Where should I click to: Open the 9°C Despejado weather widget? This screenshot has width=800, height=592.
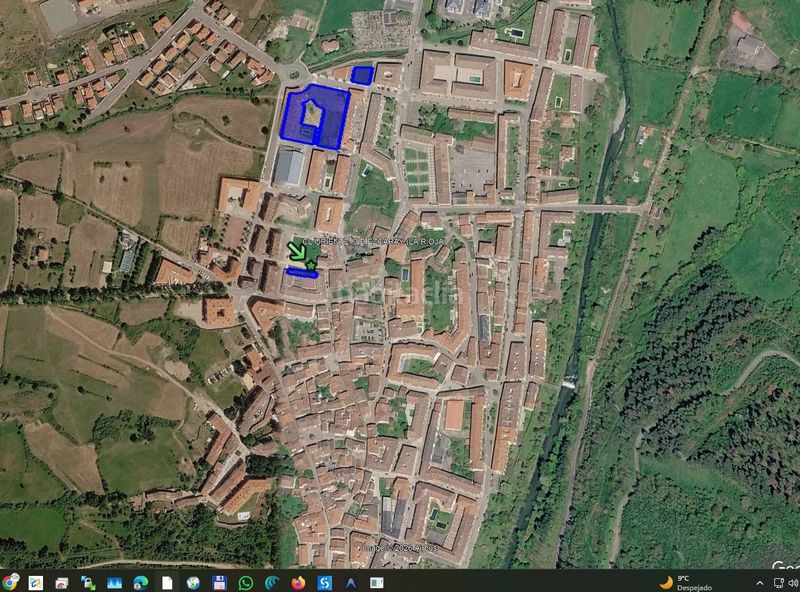point(685,582)
